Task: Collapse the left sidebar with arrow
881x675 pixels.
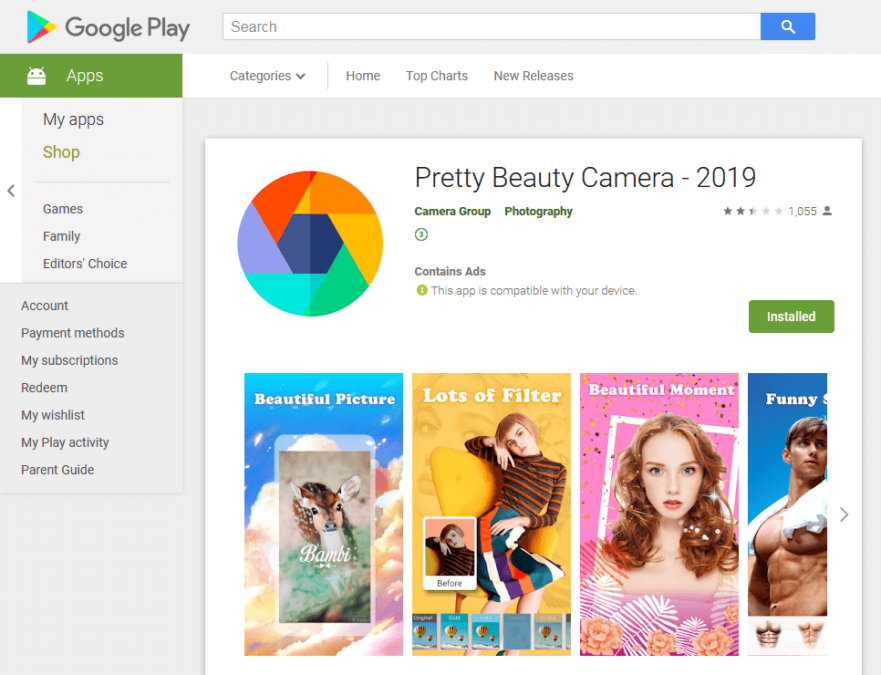Action: point(11,191)
